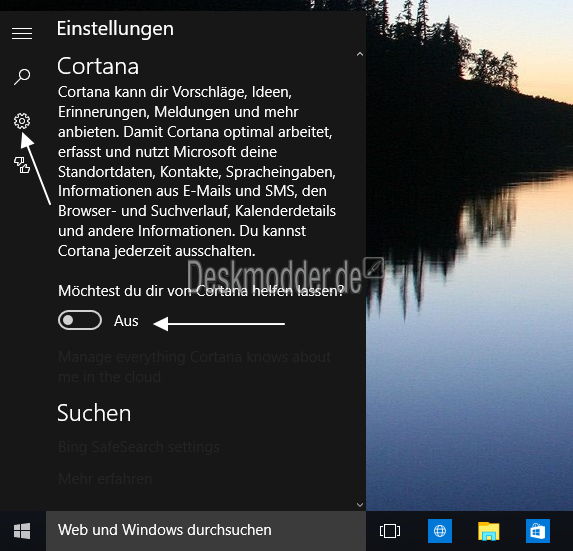Open the settings gear icon in sidebar
Screen dimensions: 573x551
[x=22, y=121]
